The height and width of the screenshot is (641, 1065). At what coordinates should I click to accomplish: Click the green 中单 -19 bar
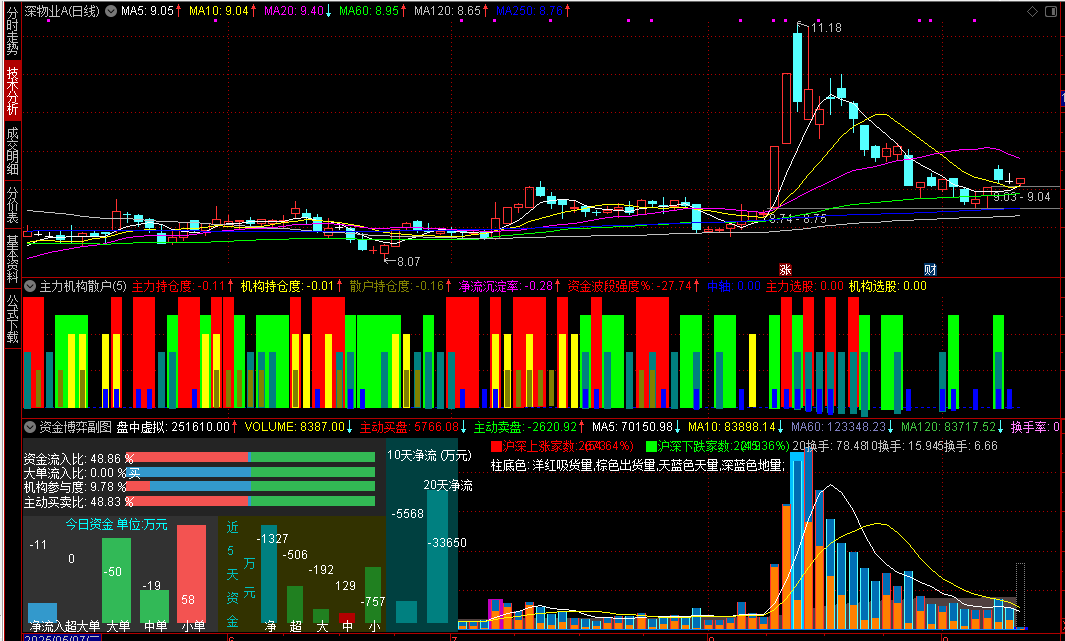pyautogui.click(x=154, y=606)
